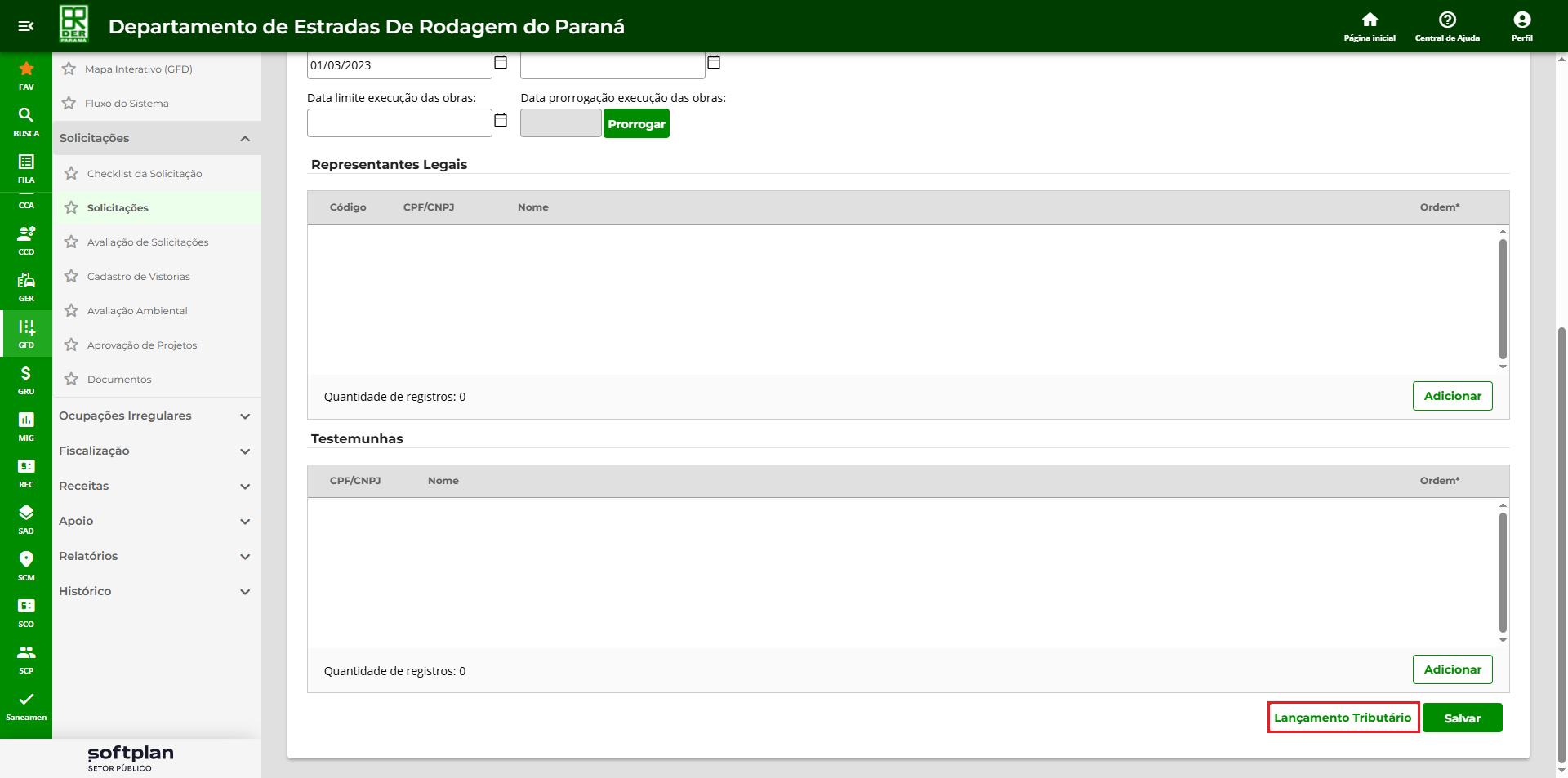Open the GRU dollar sign module
The height and width of the screenshot is (778, 1568).
[x=26, y=379]
